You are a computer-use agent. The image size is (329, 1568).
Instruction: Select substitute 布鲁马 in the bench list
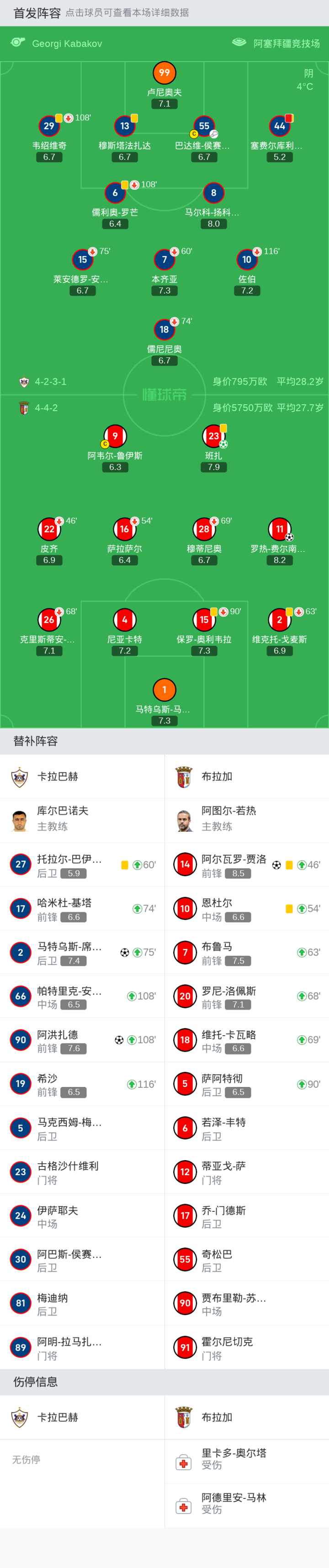coord(246,952)
